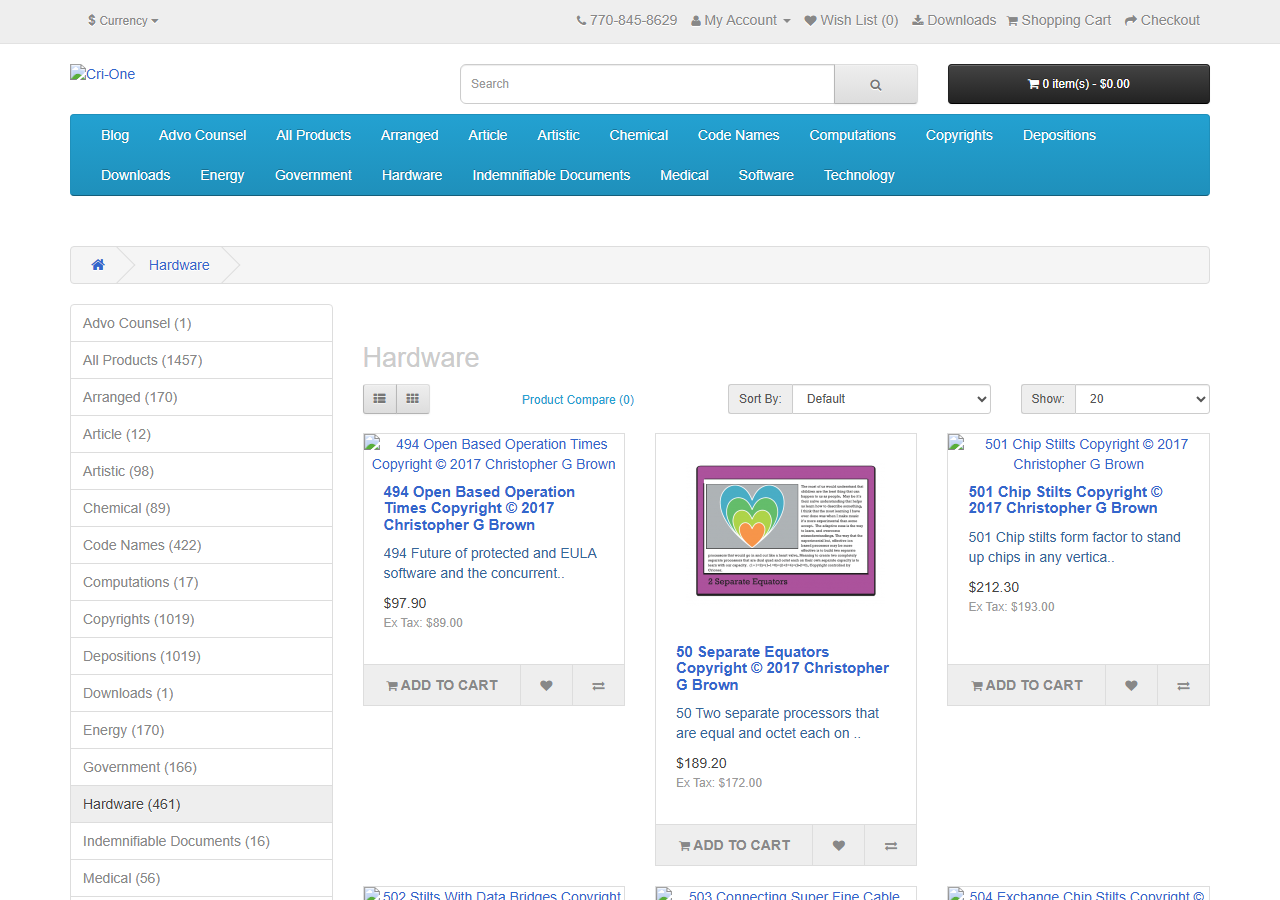Open Medical in navigation bar
1280x900 pixels.
684,175
